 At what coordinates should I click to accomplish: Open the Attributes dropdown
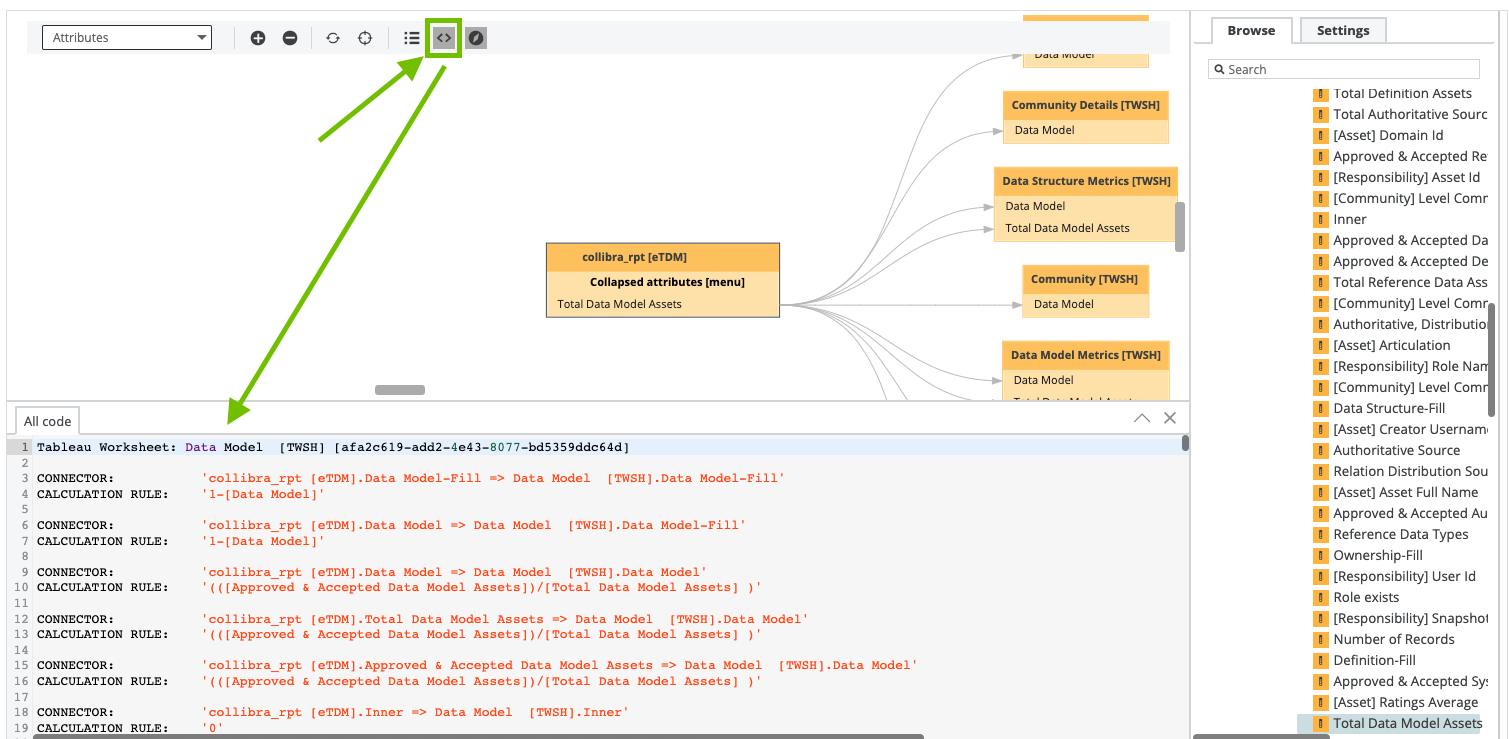[127, 38]
